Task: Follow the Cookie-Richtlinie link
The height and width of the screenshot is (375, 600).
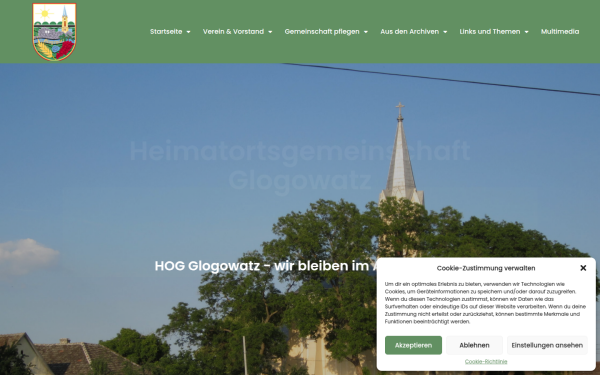Action: click(486, 362)
